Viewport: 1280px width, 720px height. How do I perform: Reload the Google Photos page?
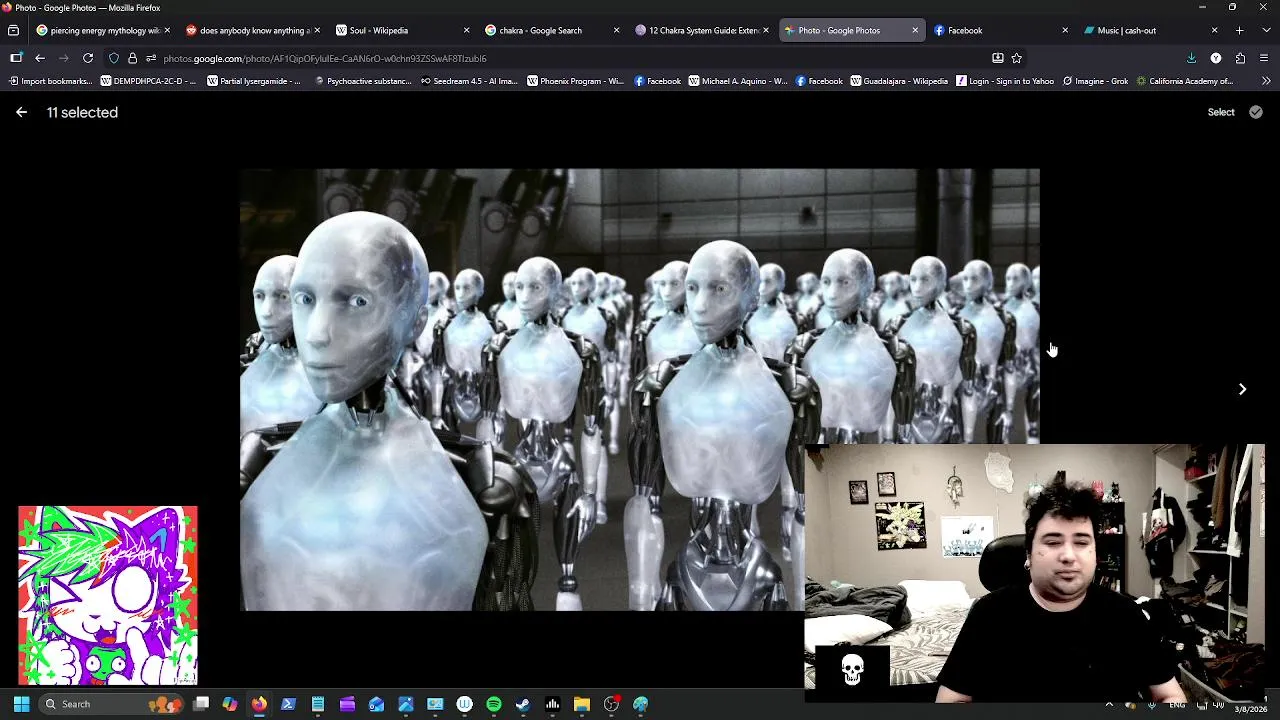pos(88,58)
